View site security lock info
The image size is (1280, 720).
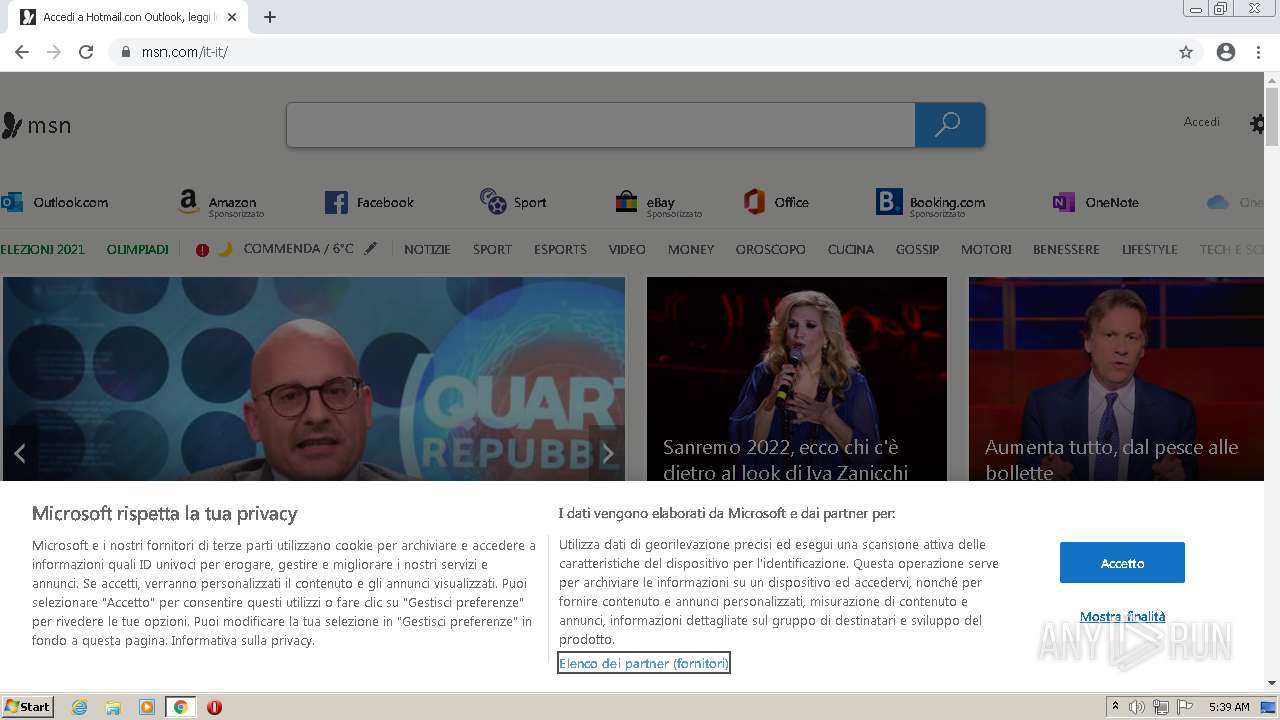[x=126, y=52]
